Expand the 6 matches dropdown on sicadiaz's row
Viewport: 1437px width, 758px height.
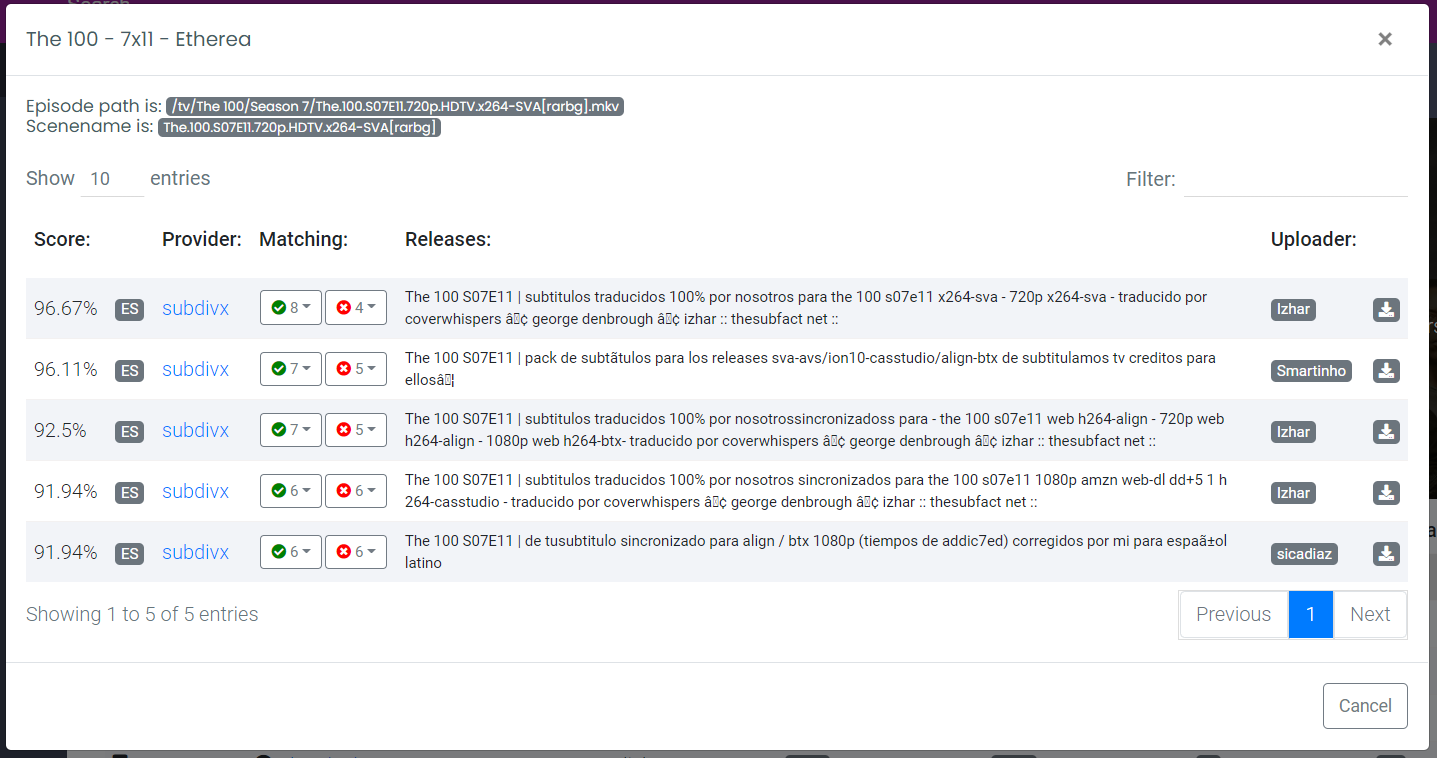[290, 551]
